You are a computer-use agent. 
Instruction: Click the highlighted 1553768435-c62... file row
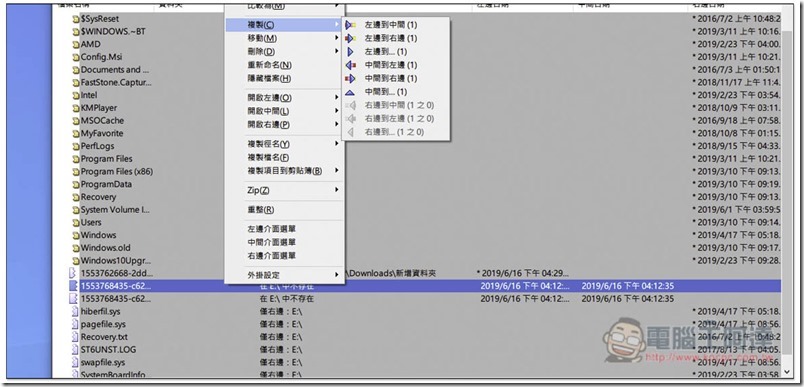coord(426,286)
